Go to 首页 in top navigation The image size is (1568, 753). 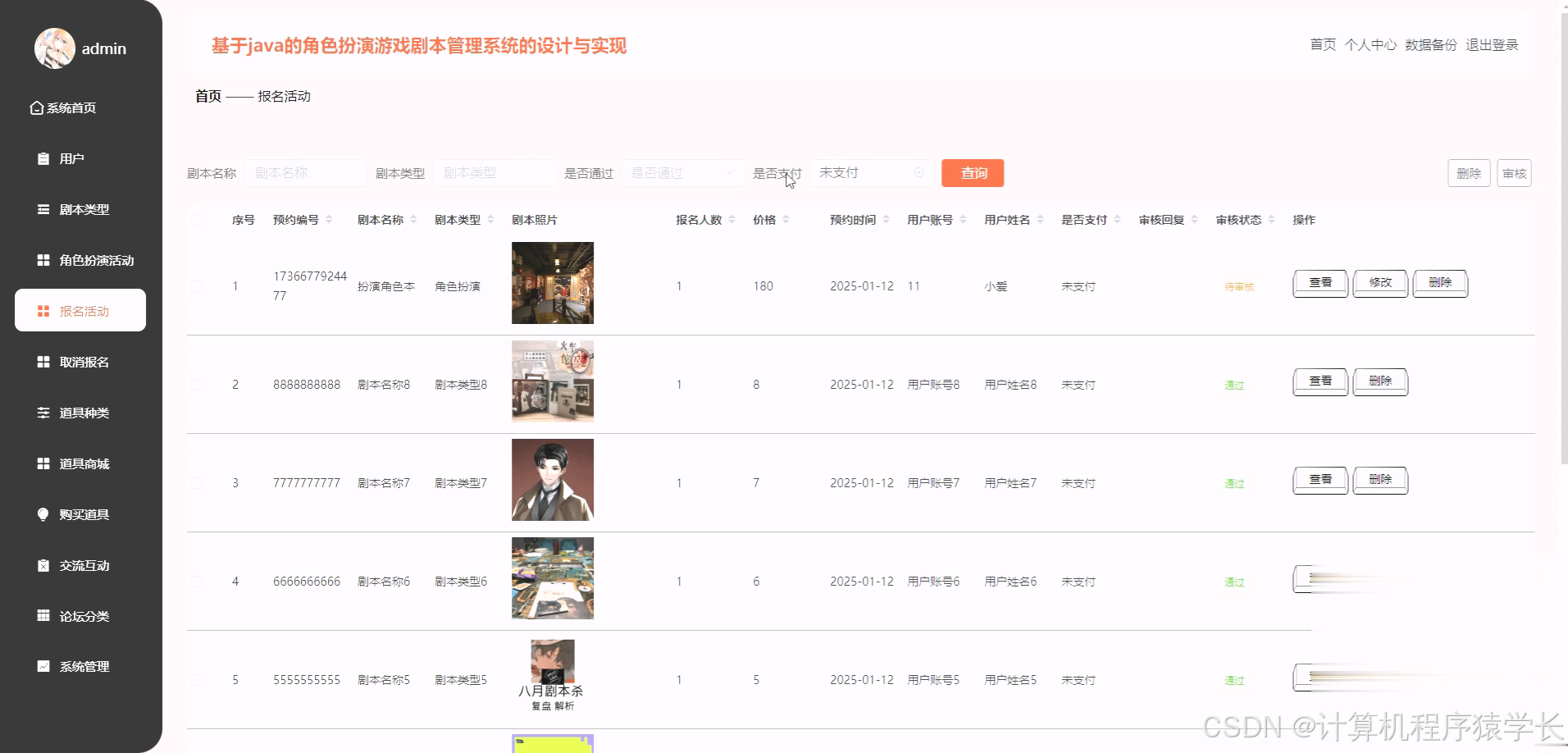tap(1323, 45)
